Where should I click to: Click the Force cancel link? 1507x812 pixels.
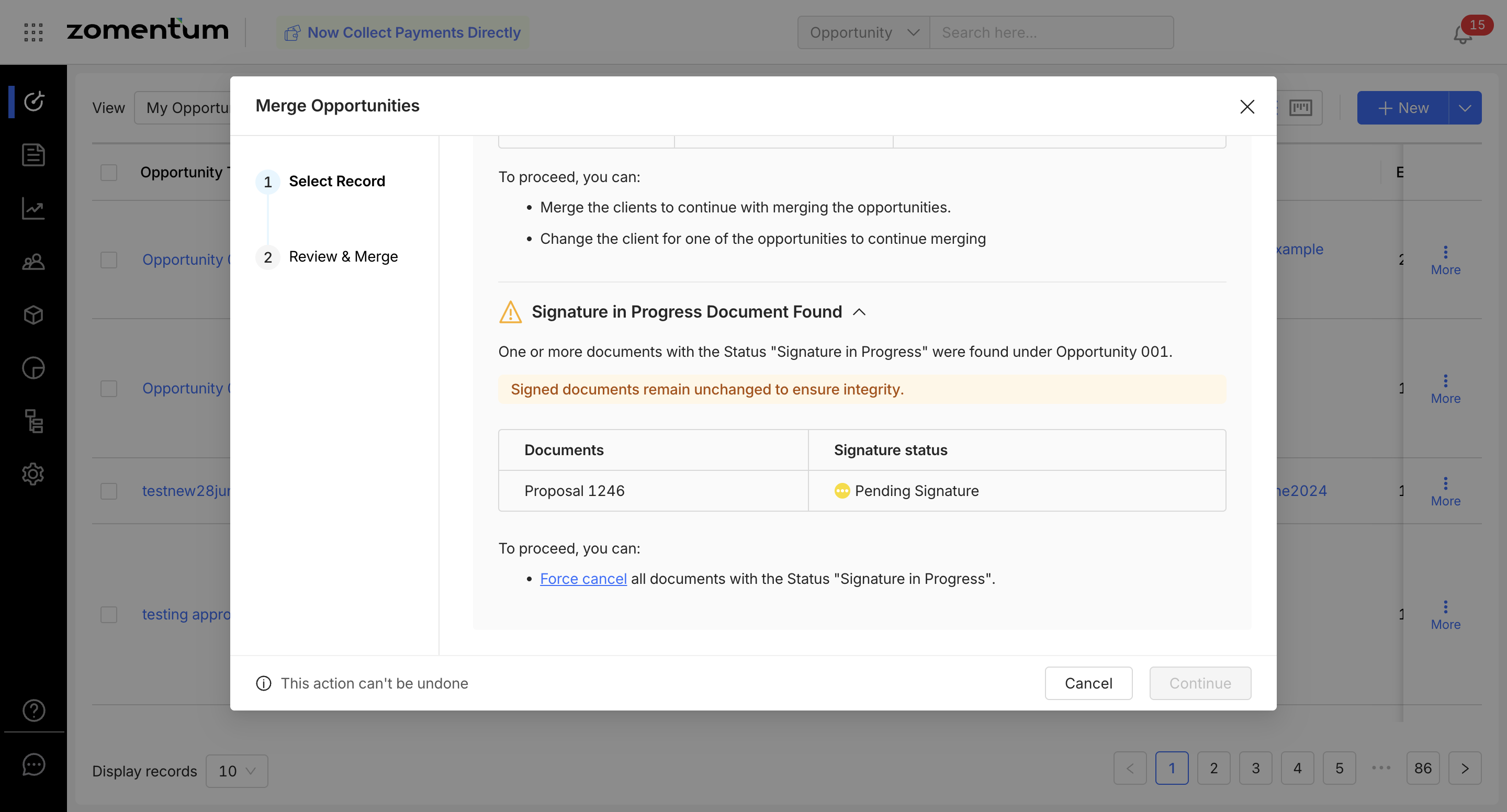(x=583, y=579)
